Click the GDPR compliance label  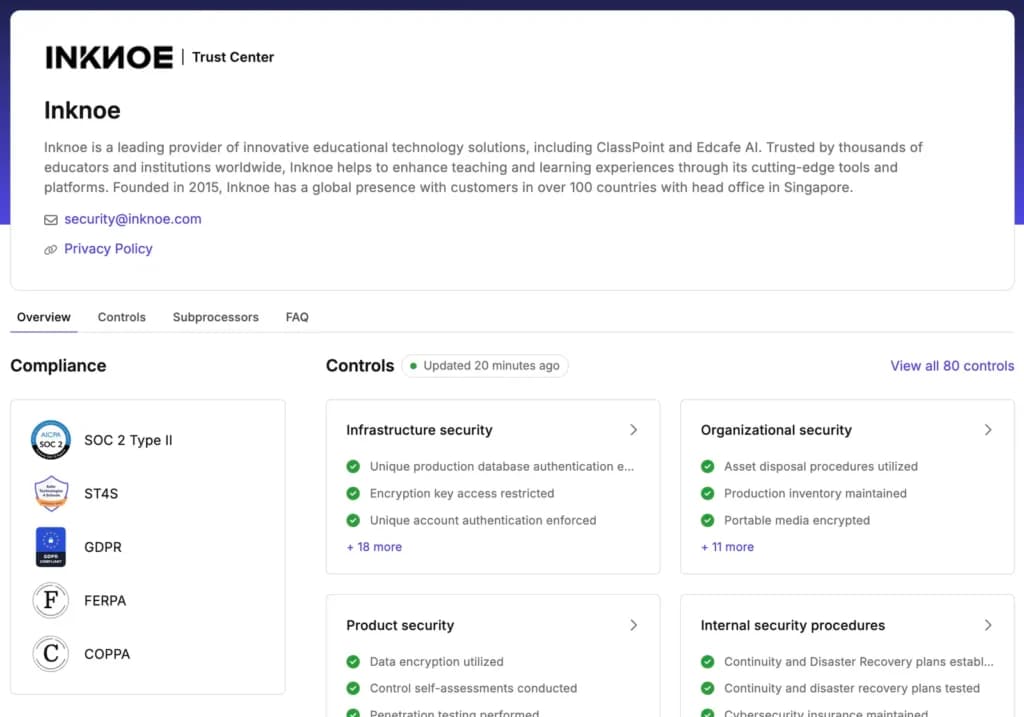point(103,547)
